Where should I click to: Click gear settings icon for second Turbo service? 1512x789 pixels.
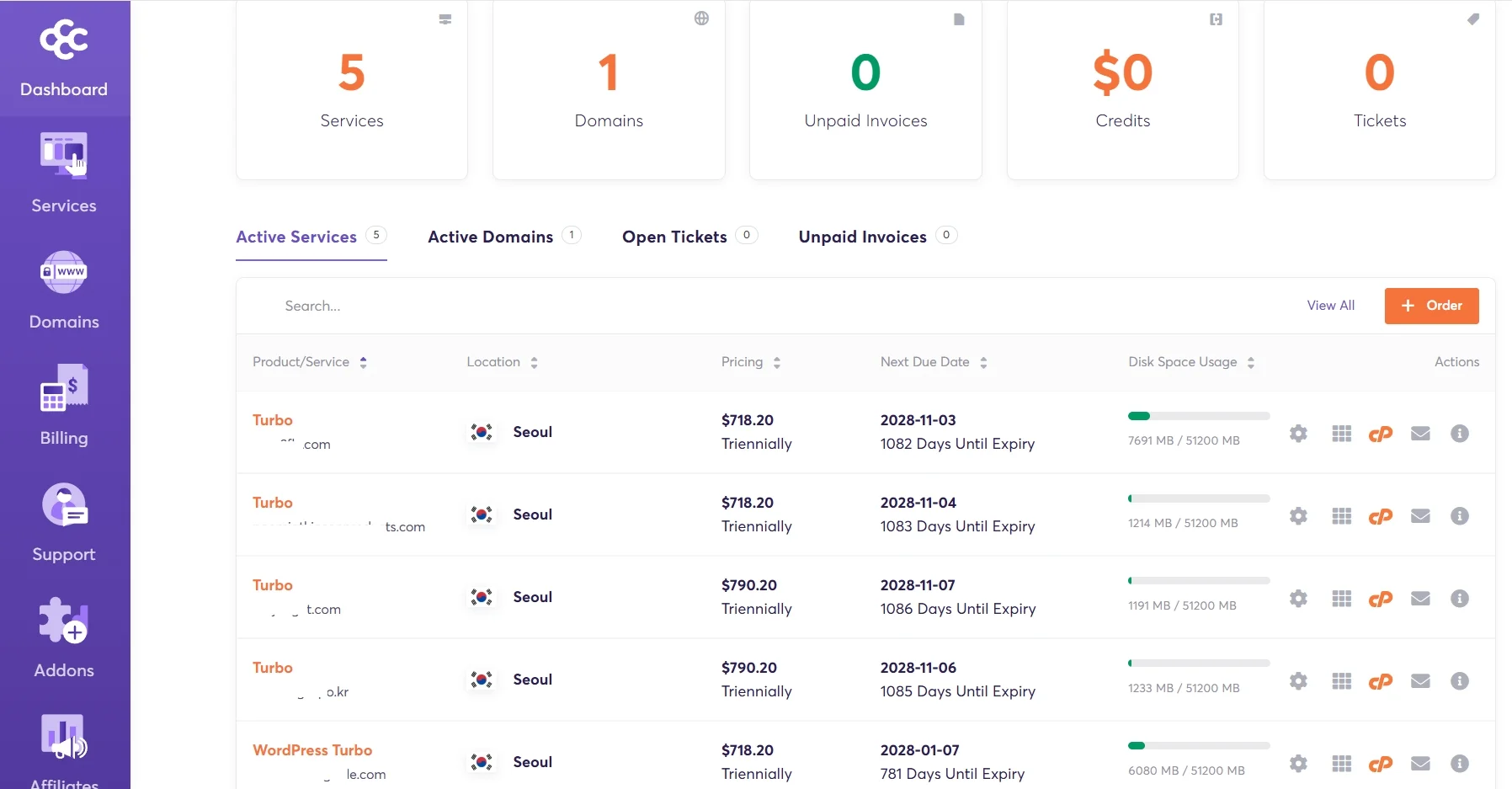tap(1298, 516)
